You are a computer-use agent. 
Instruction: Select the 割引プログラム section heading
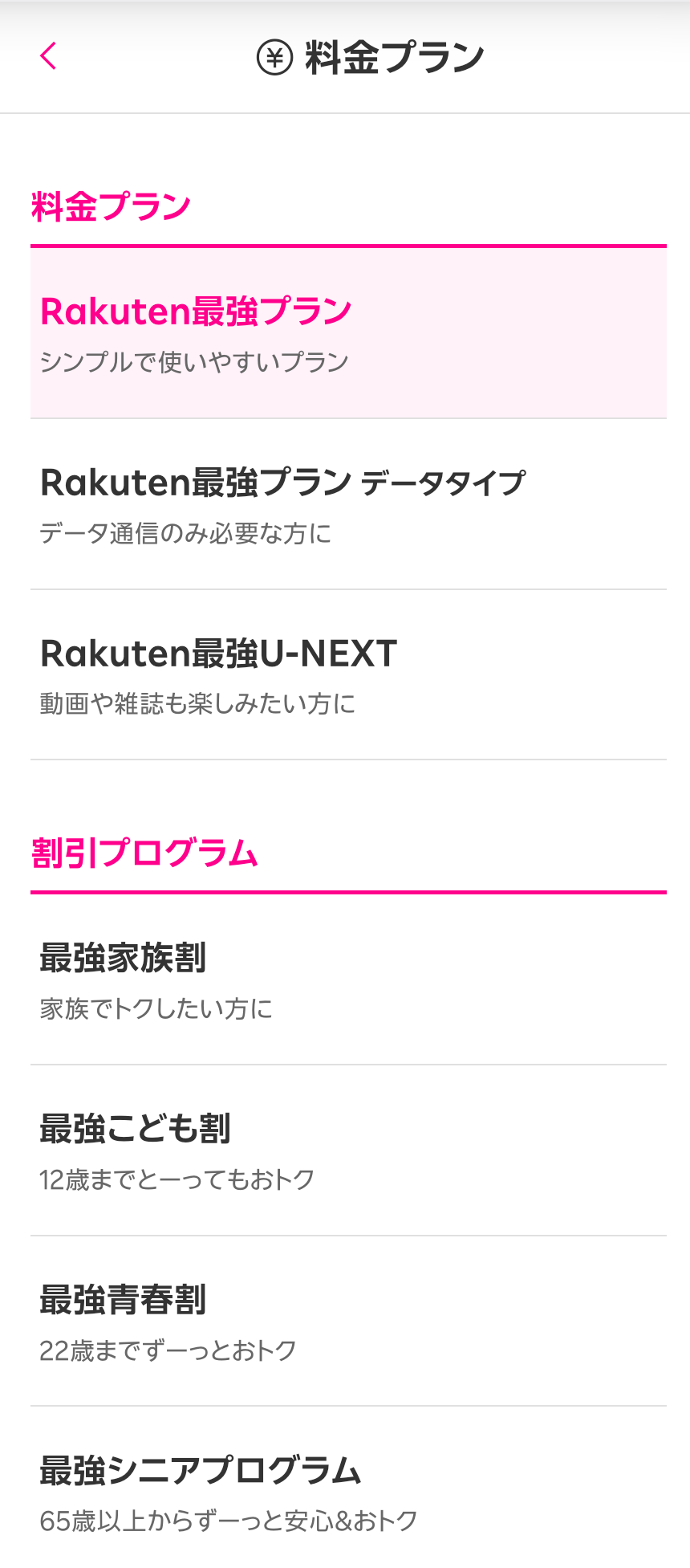tap(144, 853)
